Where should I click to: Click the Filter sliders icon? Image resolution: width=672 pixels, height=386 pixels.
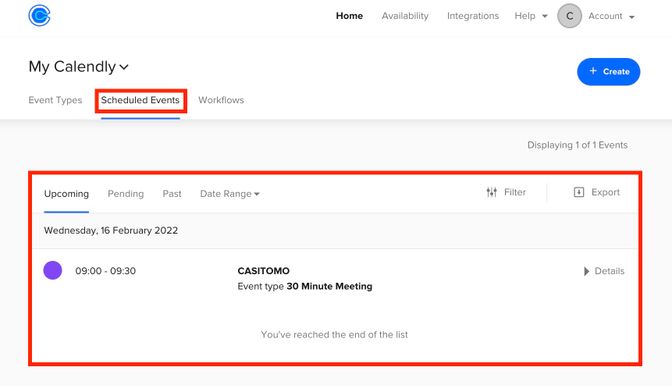(492, 192)
